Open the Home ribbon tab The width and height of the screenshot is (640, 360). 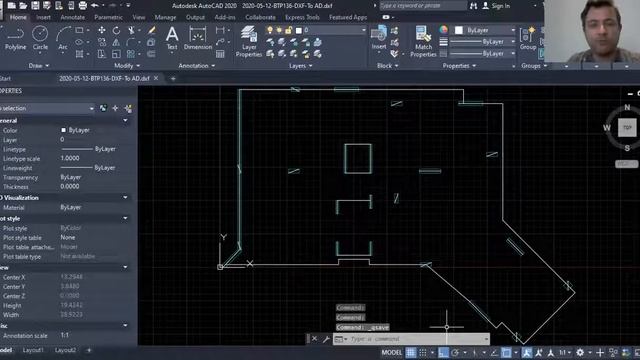coord(18,17)
